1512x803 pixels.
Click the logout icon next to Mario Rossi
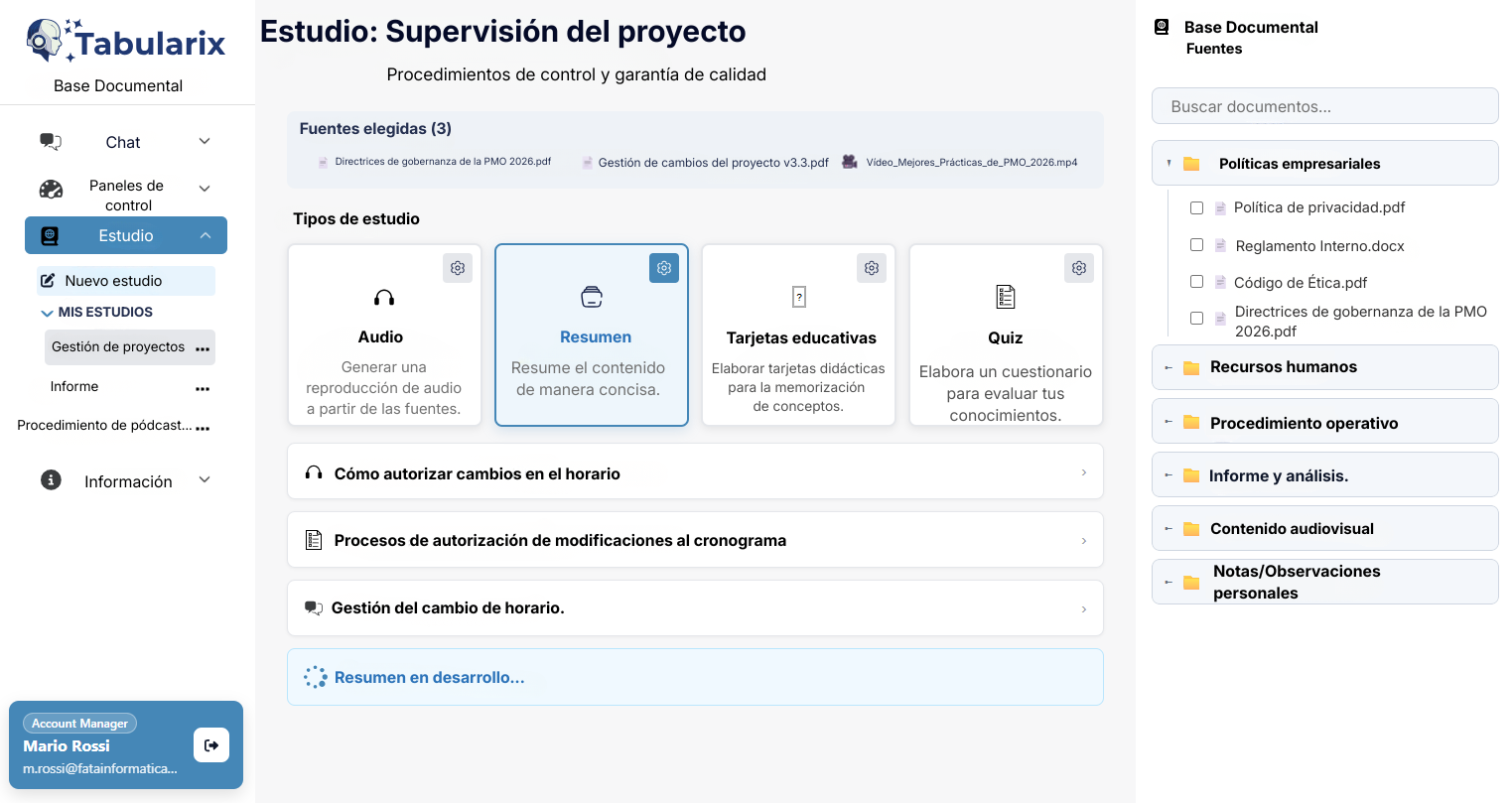click(x=211, y=745)
